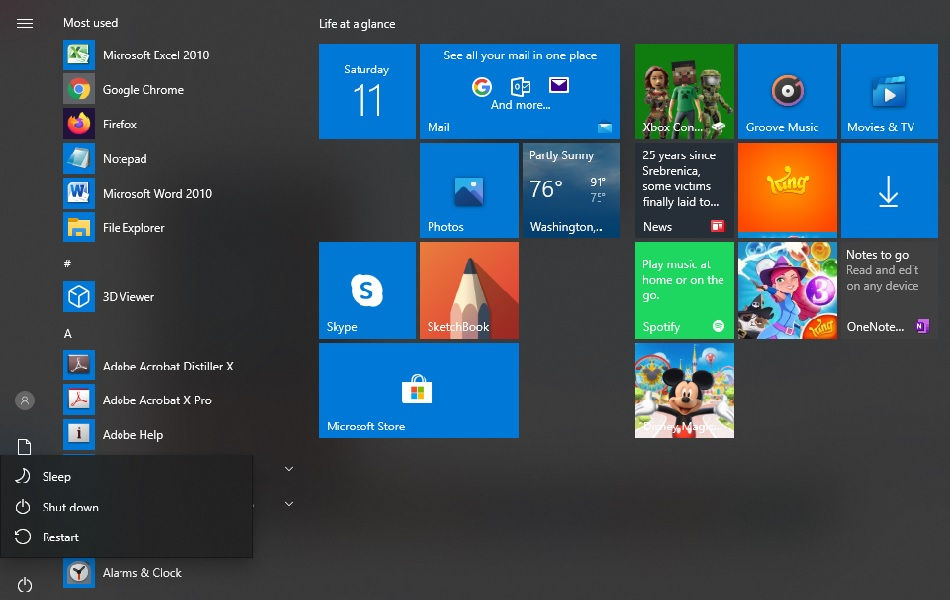Launch Skype from its tile
Viewport: 950px width, 600px height.
click(367, 290)
